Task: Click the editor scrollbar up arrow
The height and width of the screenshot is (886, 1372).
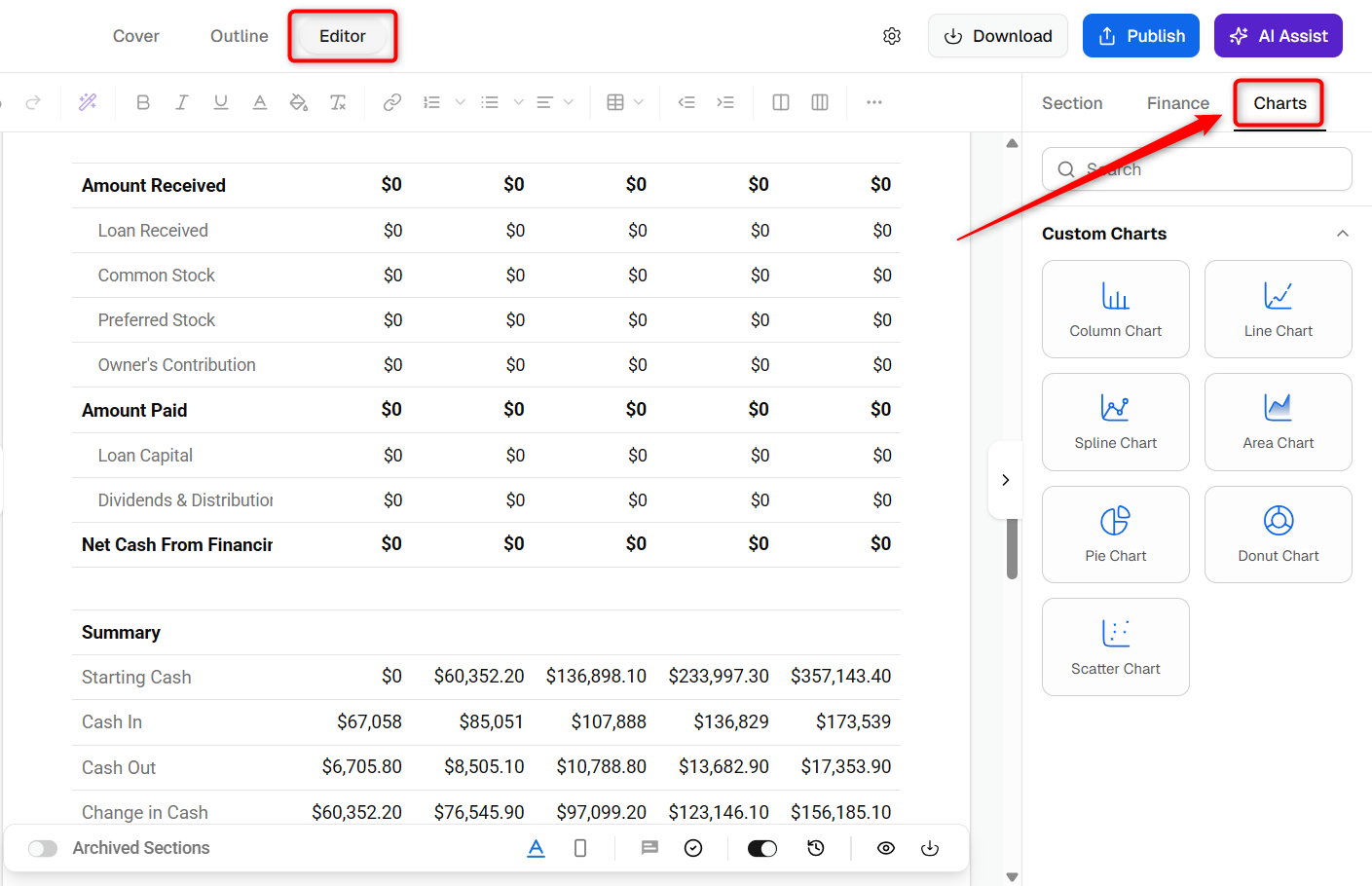Action: pos(1012,143)
